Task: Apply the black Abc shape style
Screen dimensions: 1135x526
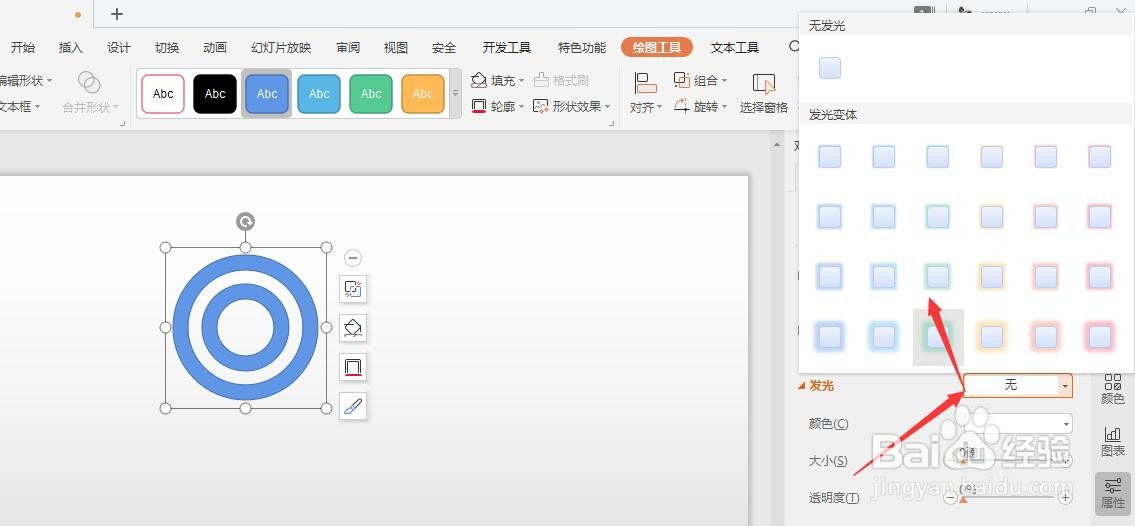Action: 215,94
